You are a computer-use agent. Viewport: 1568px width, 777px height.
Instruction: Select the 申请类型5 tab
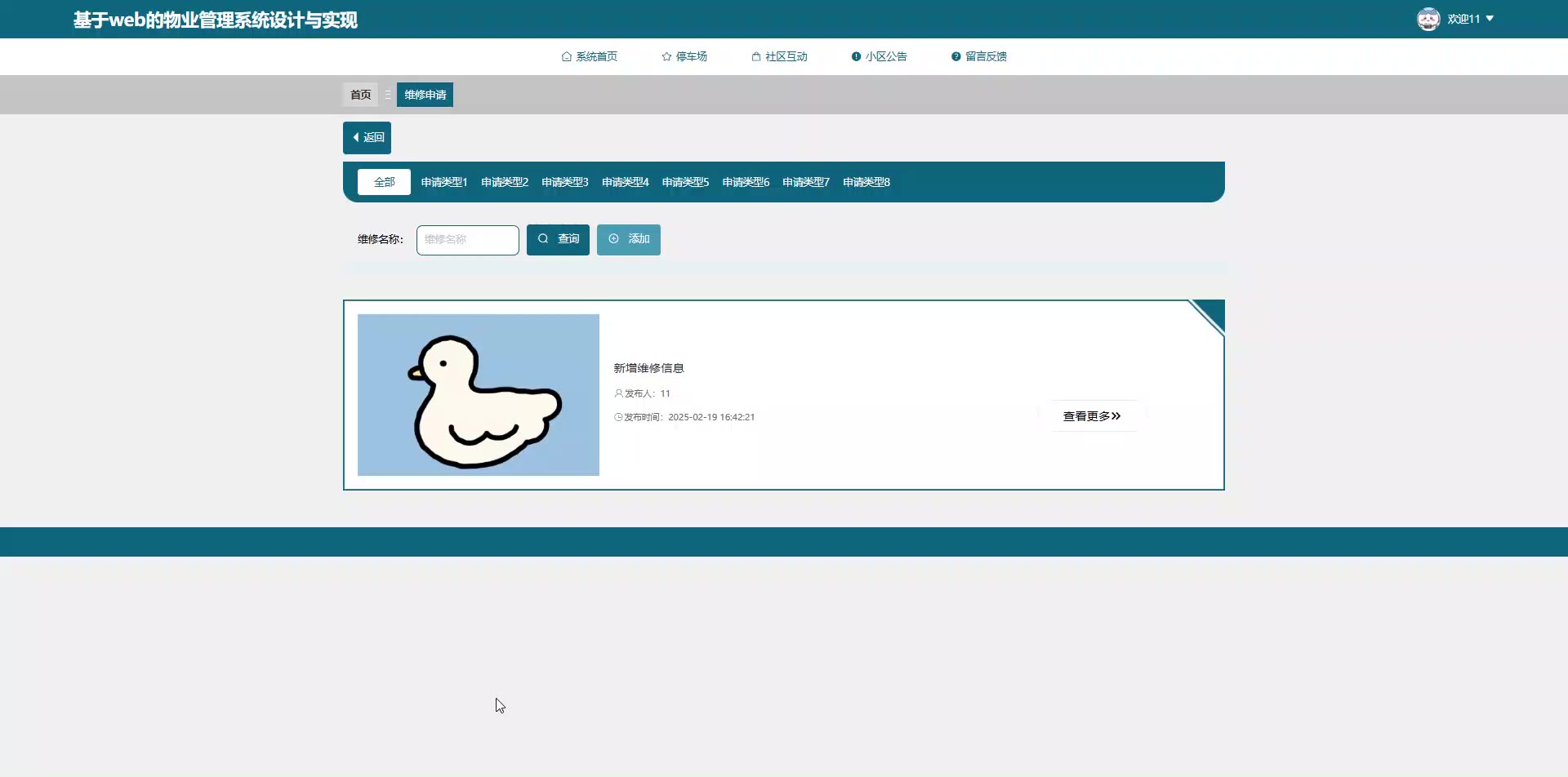click(686, 182)
